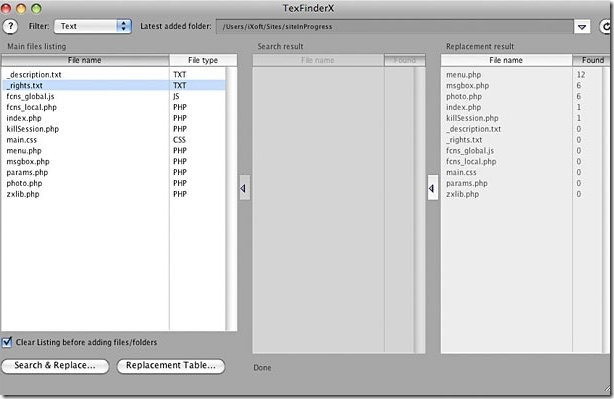Select _description.txt in main files listing
The width and height of the screenshot is (614, 399).
point(114,74)
